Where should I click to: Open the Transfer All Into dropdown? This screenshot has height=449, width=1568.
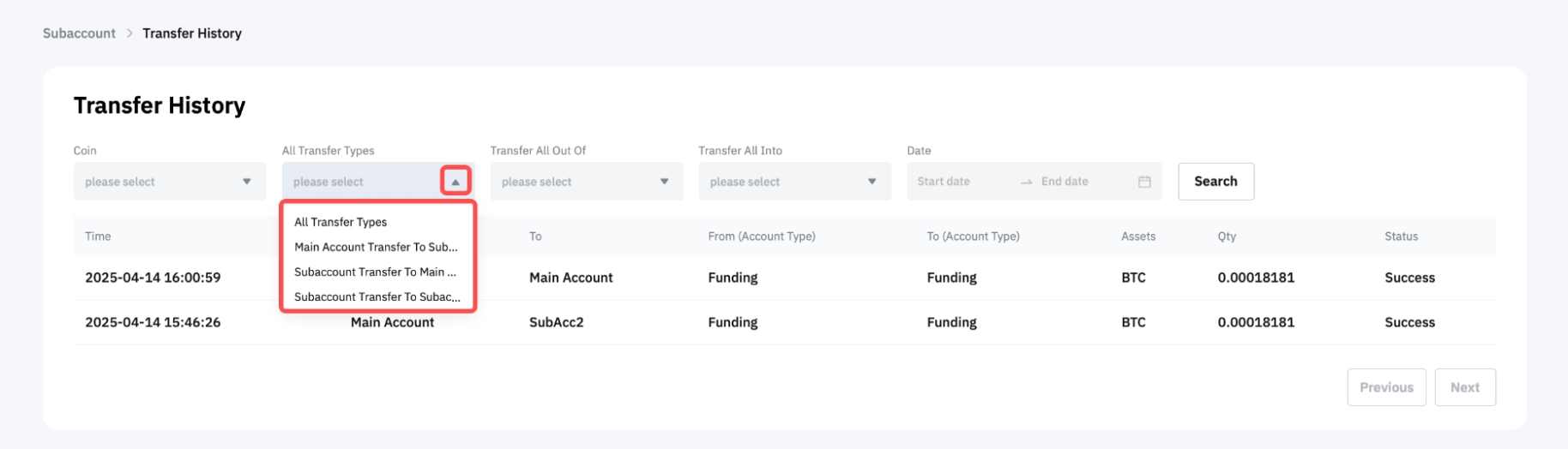click(x=794, y=182)
